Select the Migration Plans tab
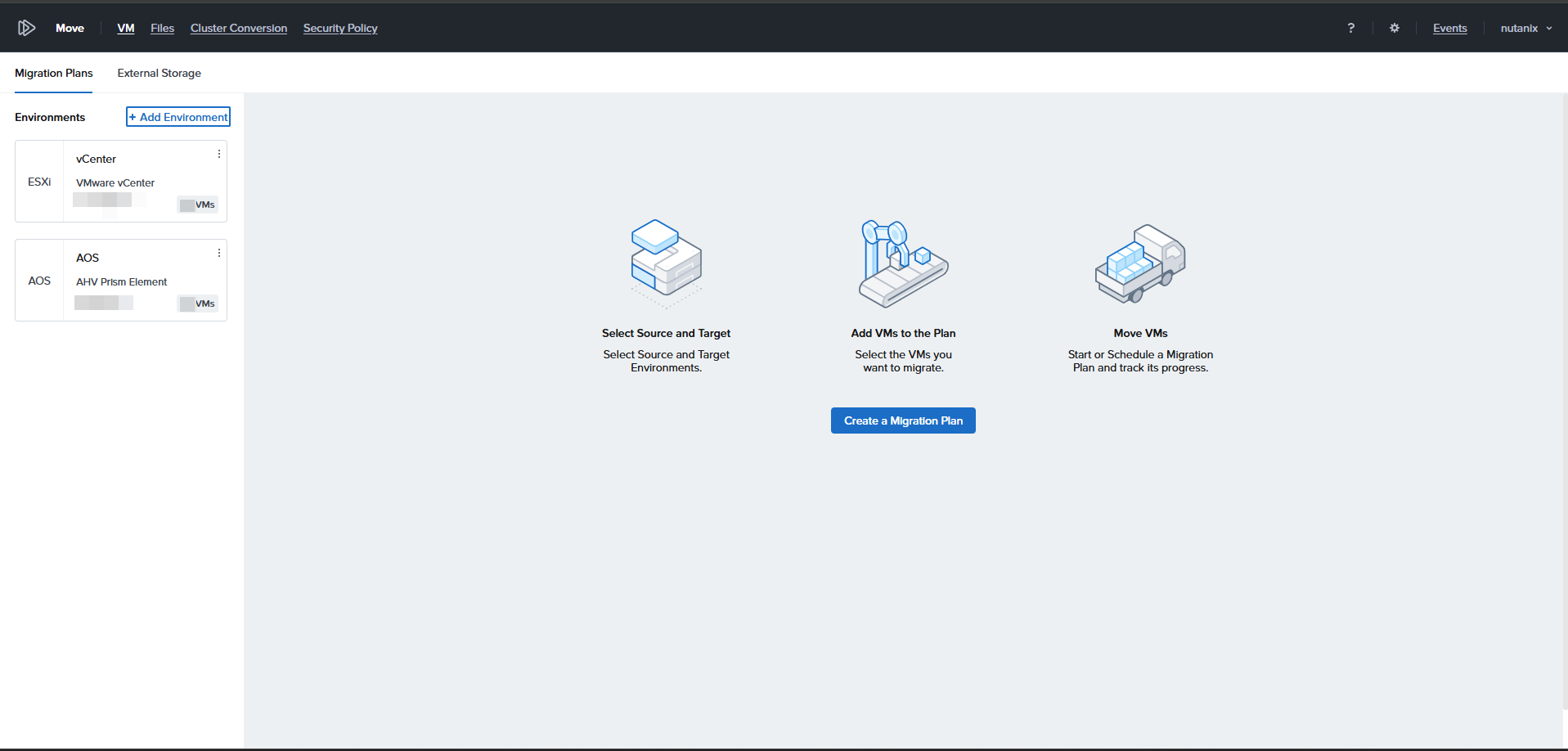This screenshot has width=1568, height=751. [x=54, y=73]
